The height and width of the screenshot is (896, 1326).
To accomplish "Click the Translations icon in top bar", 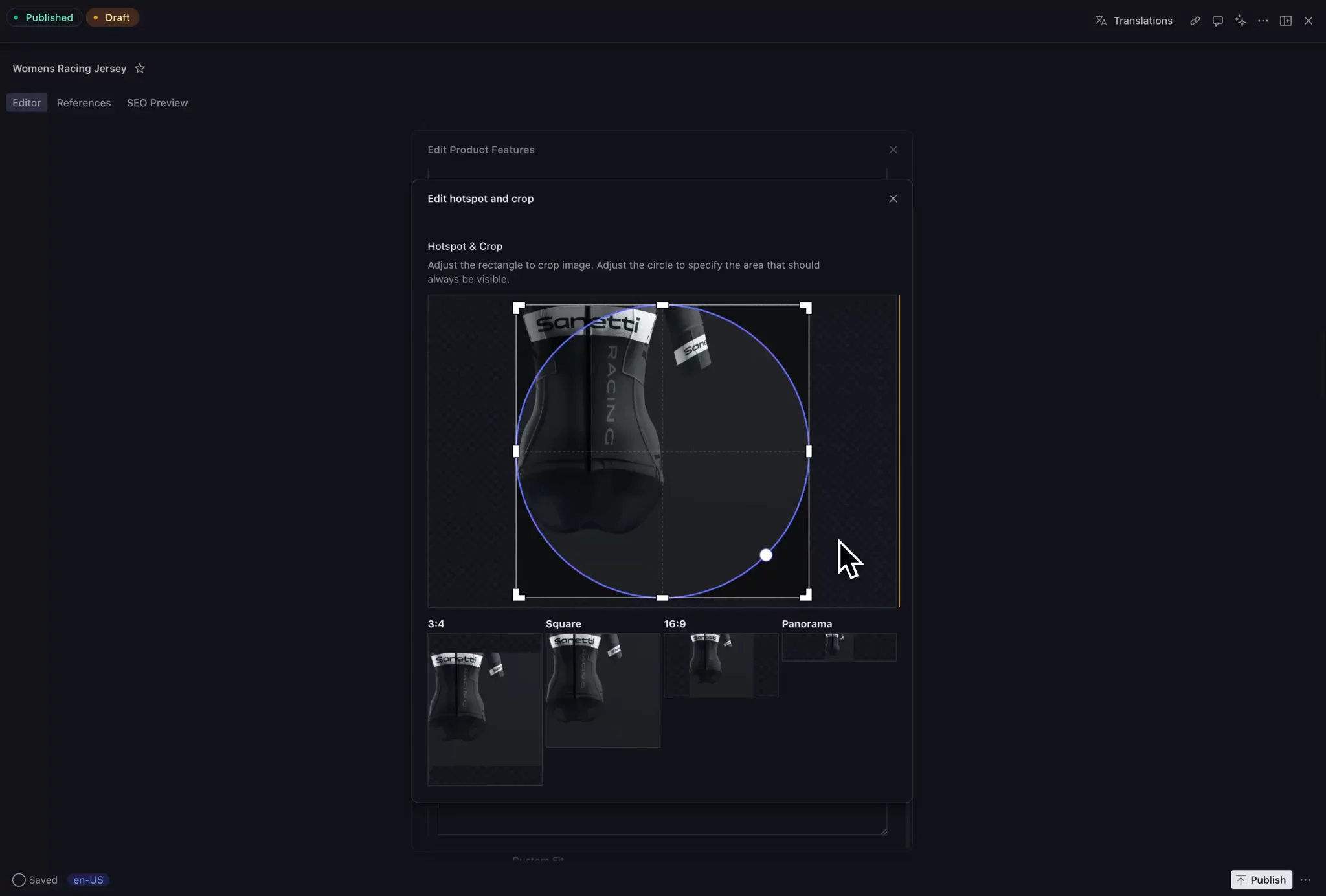I will [1101, 21].
